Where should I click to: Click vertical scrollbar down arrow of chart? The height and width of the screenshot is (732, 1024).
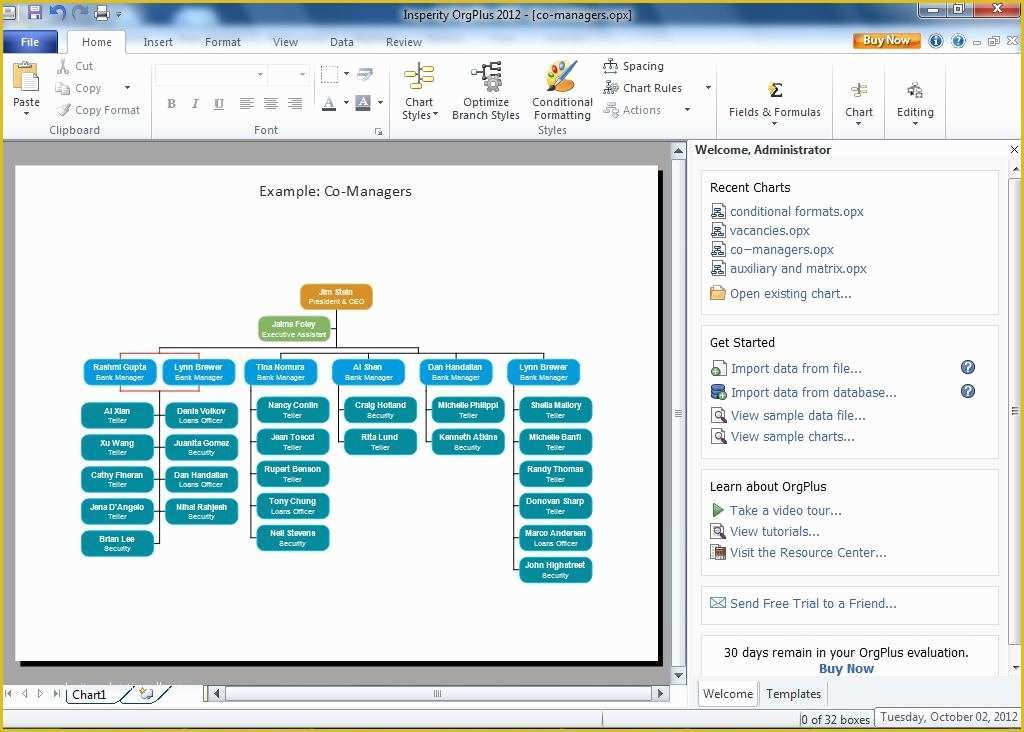[679, 675]
